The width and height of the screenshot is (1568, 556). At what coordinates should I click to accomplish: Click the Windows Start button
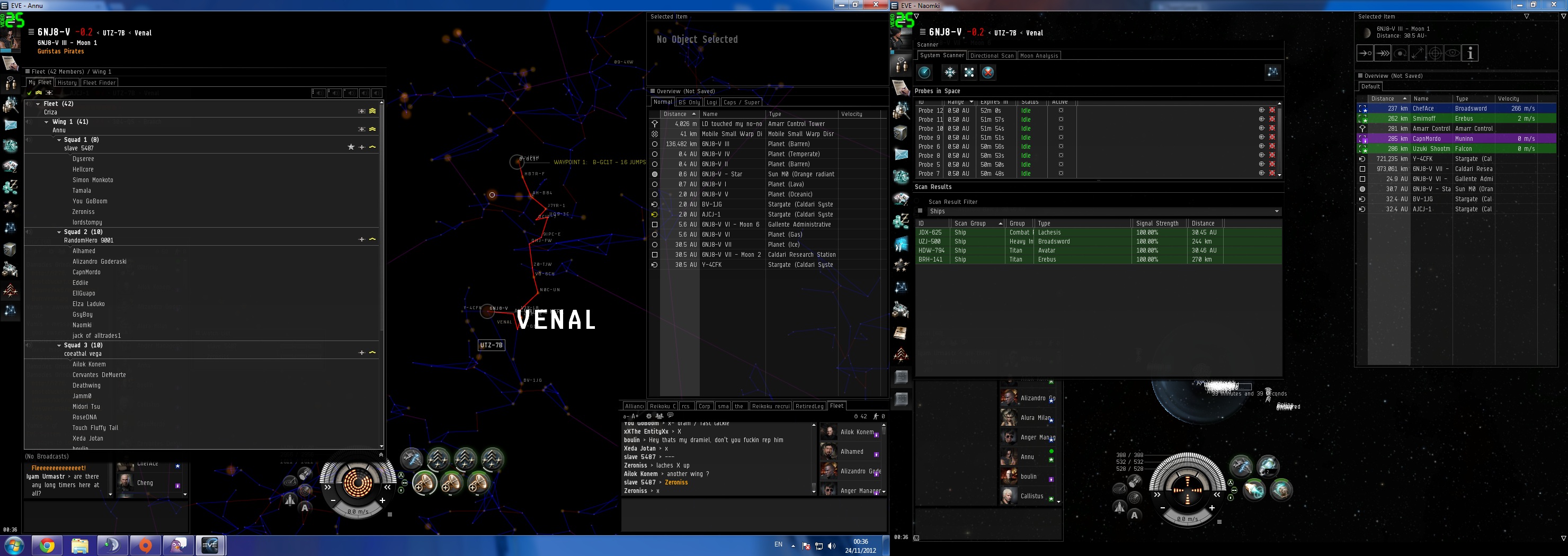[x=14, y=545]
